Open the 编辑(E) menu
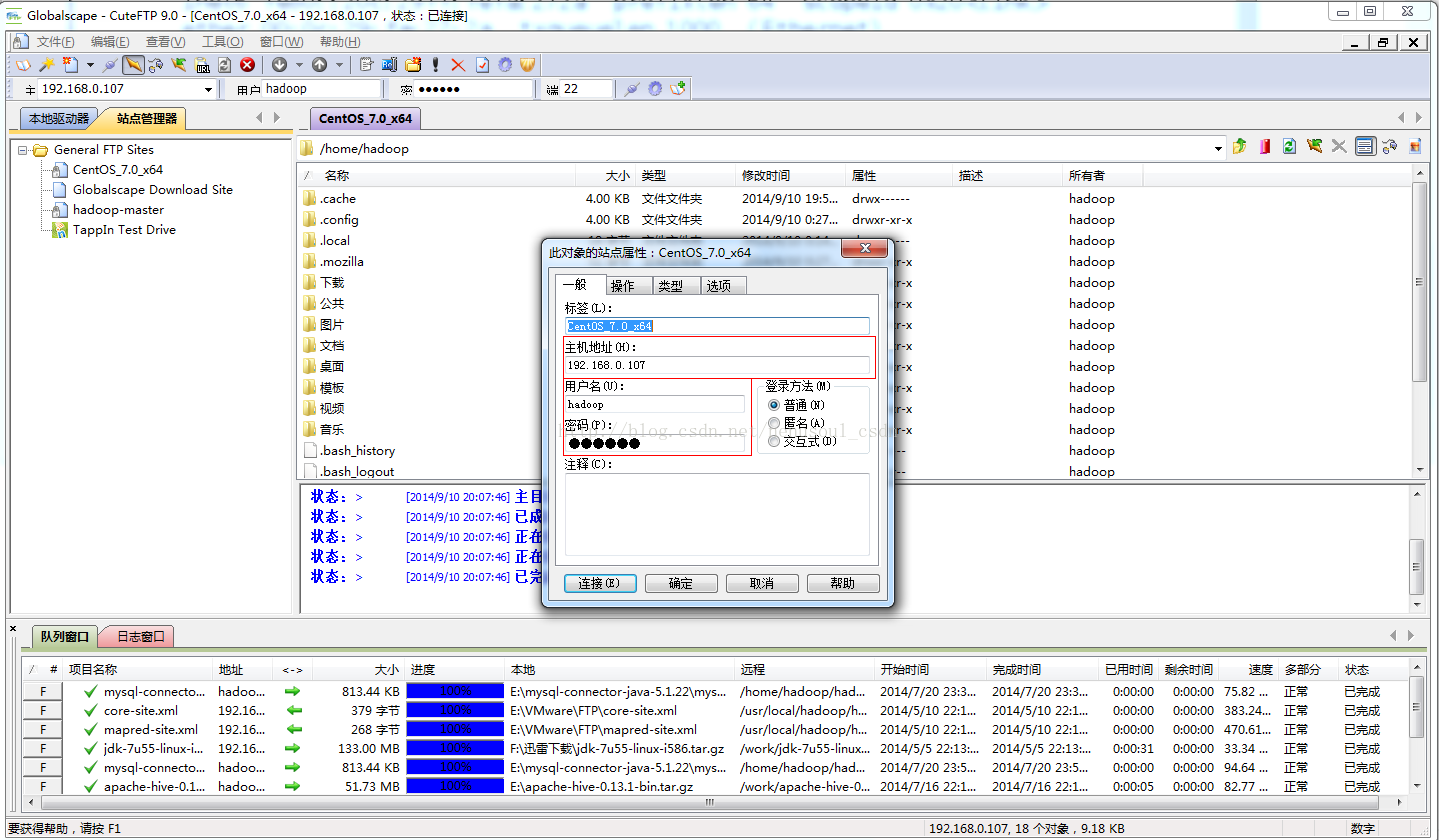This screenshot has width=1439, height=840. 110,42
